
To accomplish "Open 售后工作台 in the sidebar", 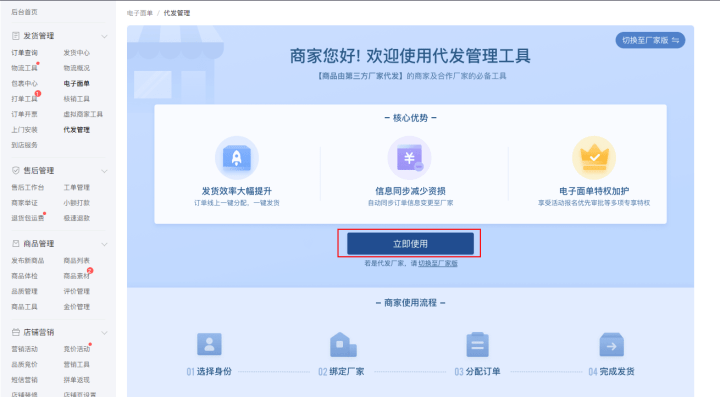I will click(28, 187).
